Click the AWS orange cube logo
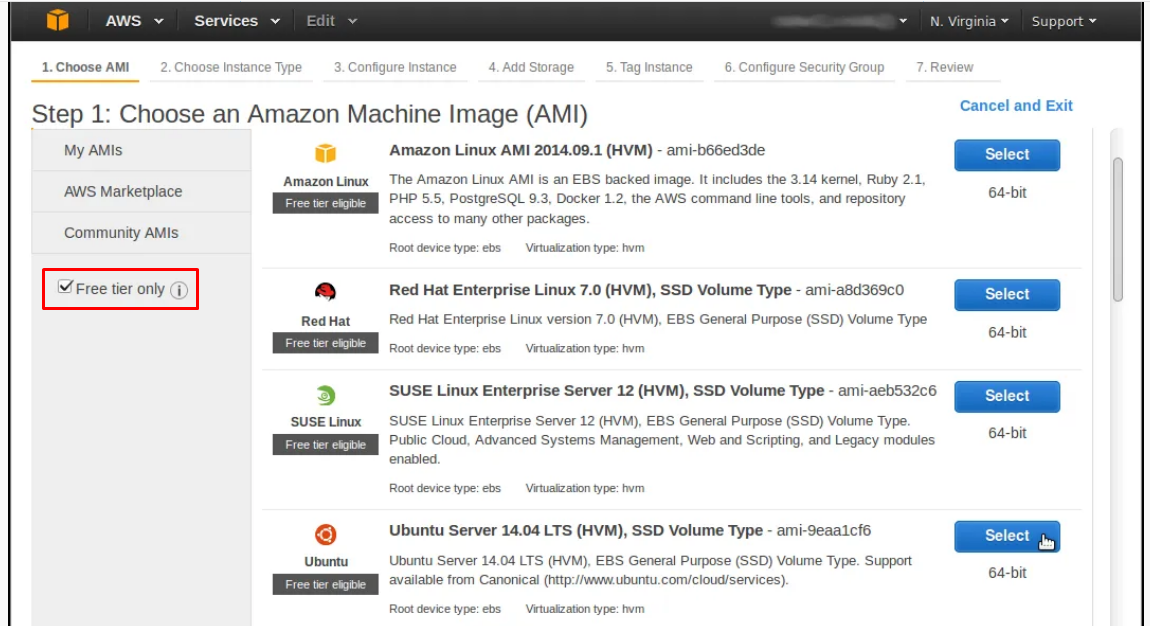This screenshot has width=1150, height=626. (x=57, y=21)
